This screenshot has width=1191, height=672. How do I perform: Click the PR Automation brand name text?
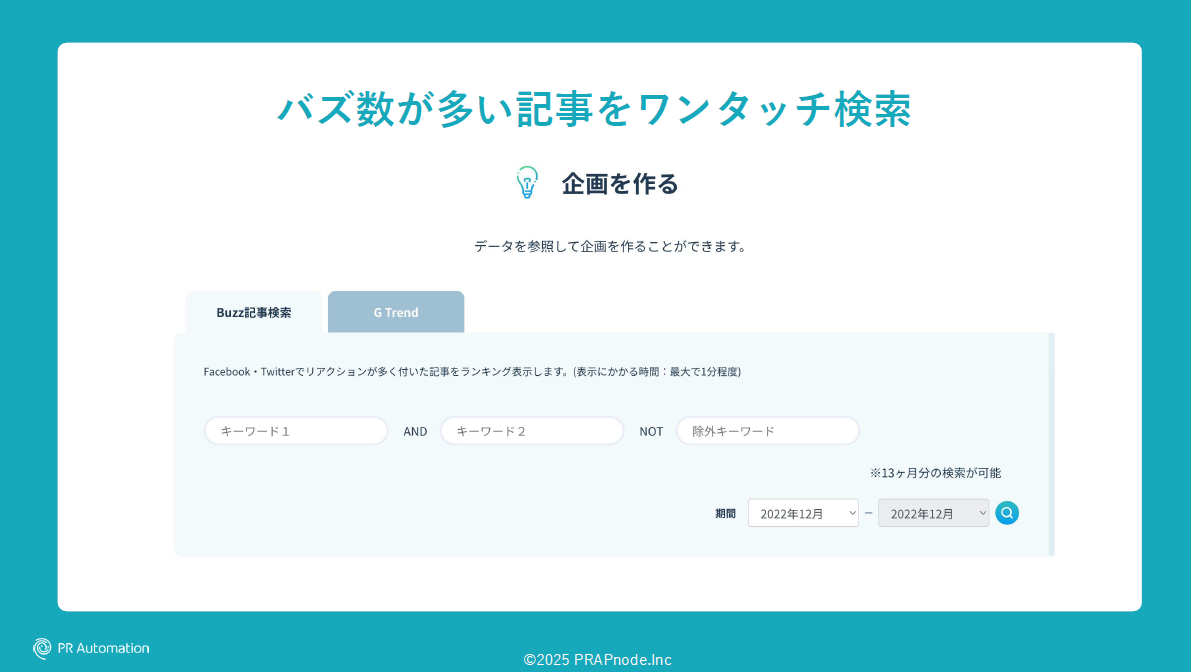tap(103, 648)
